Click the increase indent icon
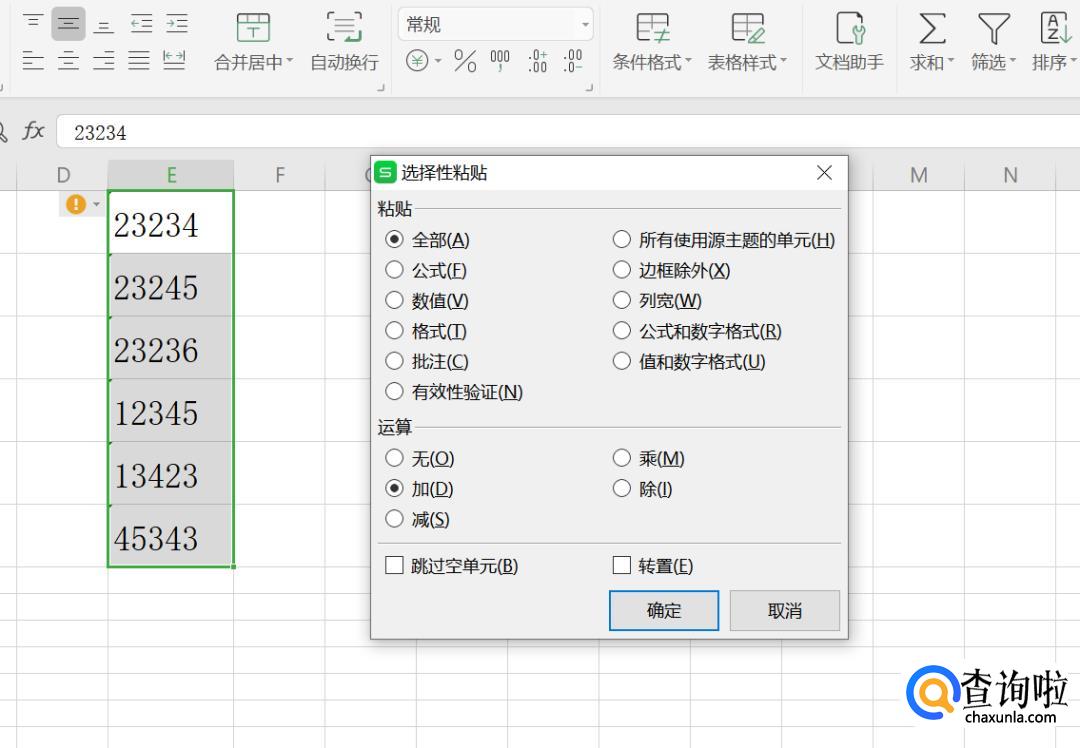 click(x=176, y=24)
